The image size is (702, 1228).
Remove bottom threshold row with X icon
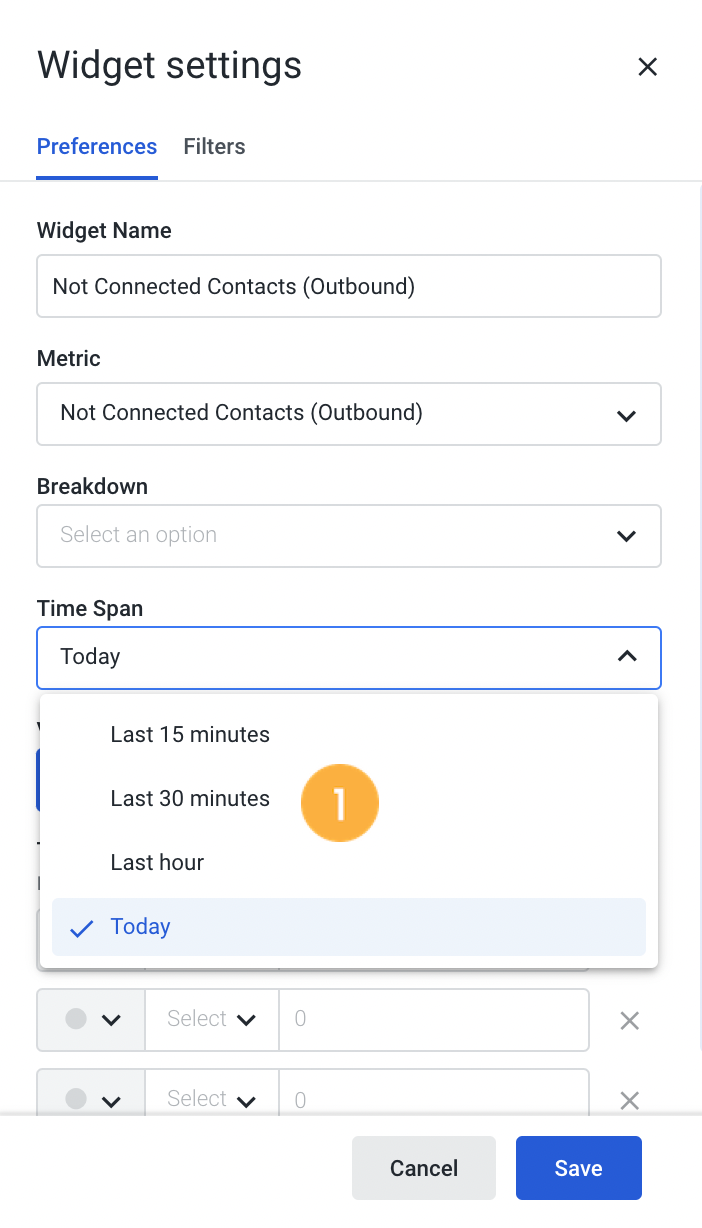(x=630, y=1101)
